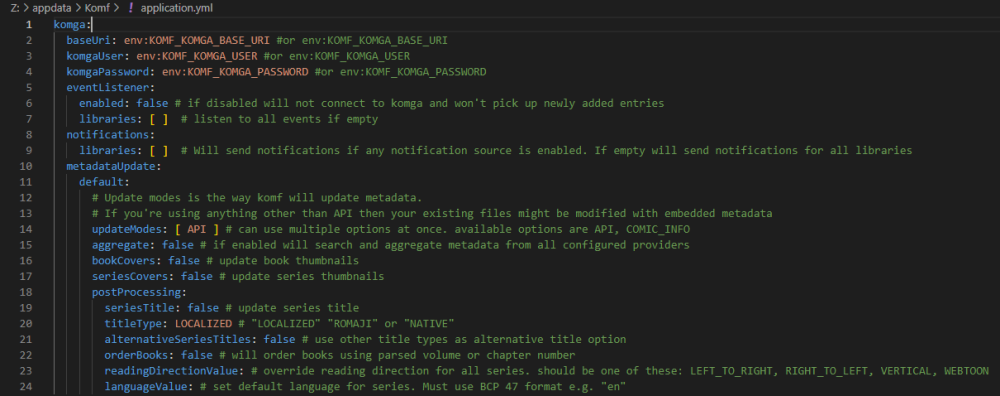This screenshot has width=1000, height=396.
Task: Place cursor on komga key
Action: pyautogui.click(x=70, y=25)
